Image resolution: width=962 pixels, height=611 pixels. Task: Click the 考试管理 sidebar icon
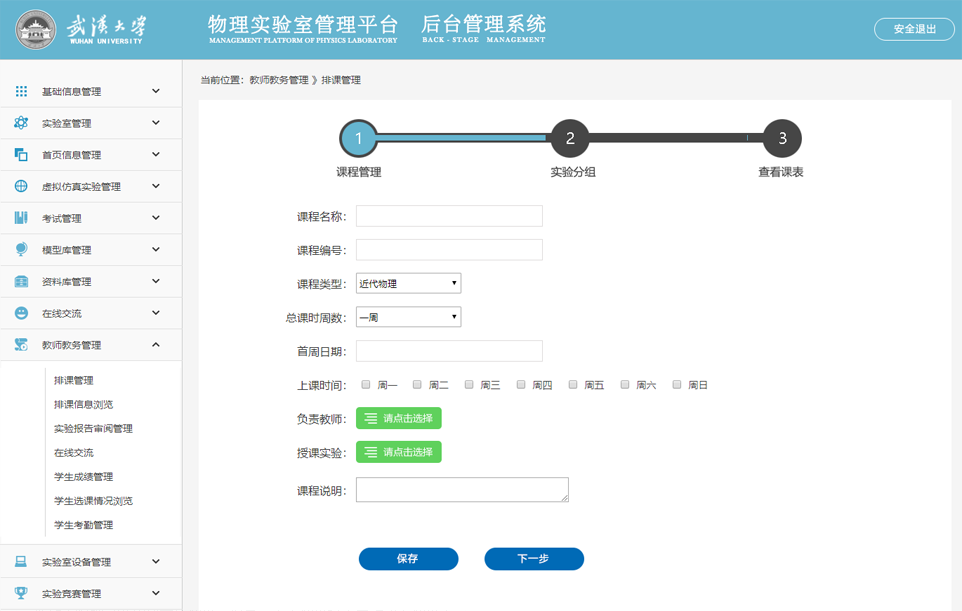tap(22, 218)
